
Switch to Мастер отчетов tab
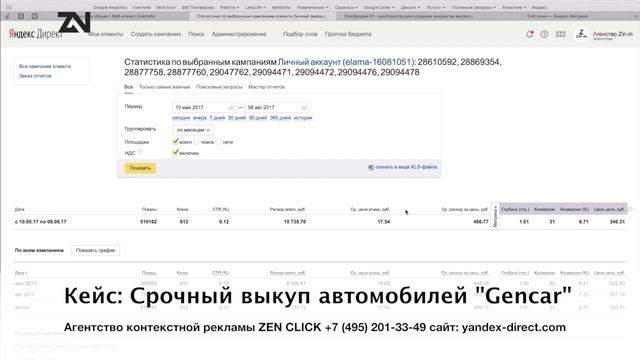266,87
